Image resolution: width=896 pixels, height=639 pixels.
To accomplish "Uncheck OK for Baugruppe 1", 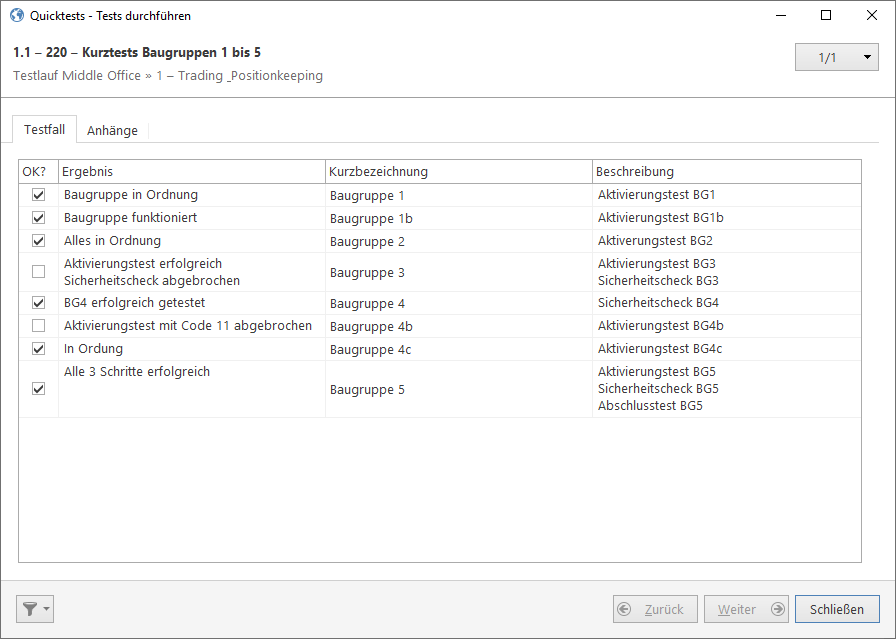I will coord(38,195).
